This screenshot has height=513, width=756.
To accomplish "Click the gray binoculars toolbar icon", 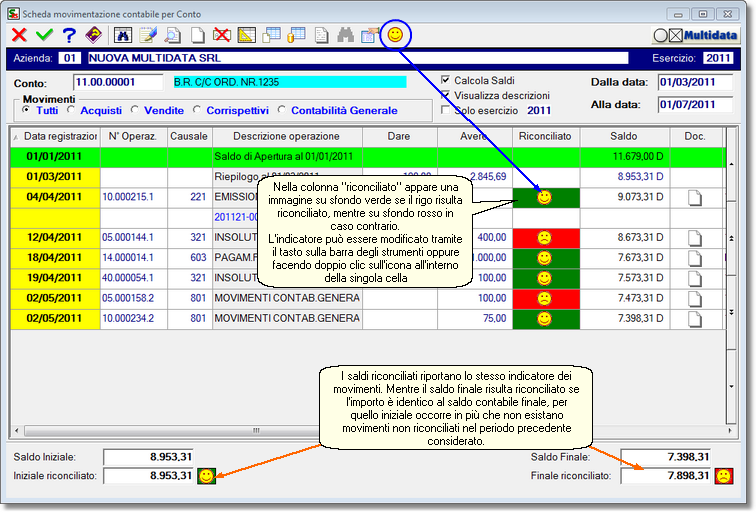I will 345,35.
